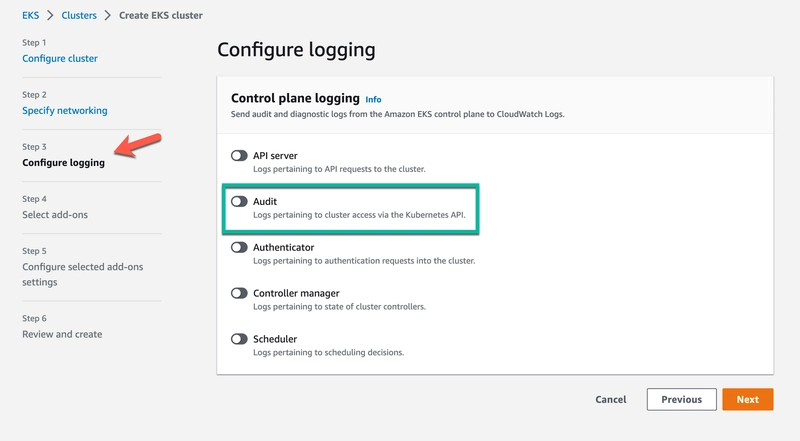Select Configure logging step in sidebar
Screen dimensions: 800x441
[63, 162]
